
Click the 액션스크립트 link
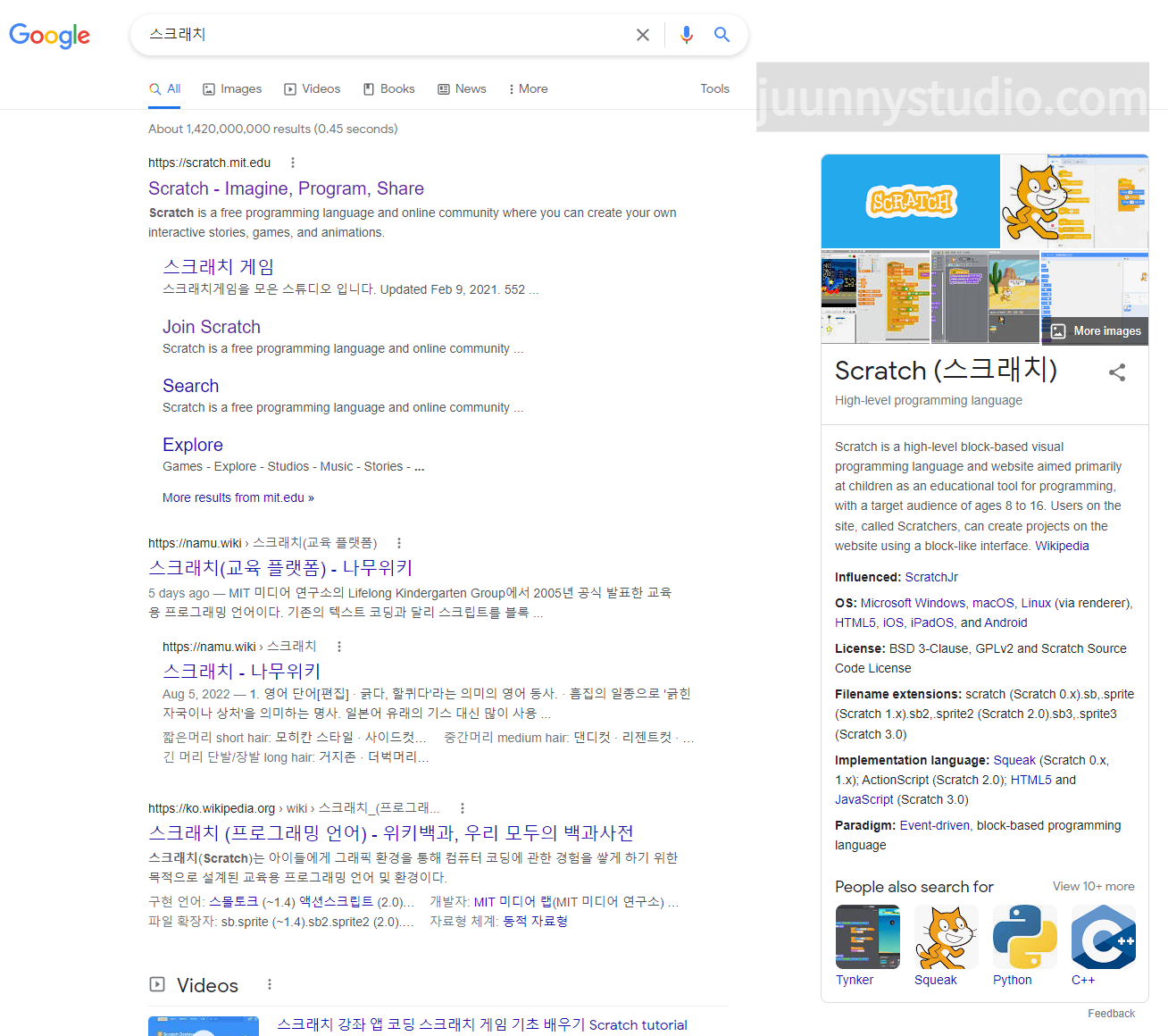[x=337, y=902]
